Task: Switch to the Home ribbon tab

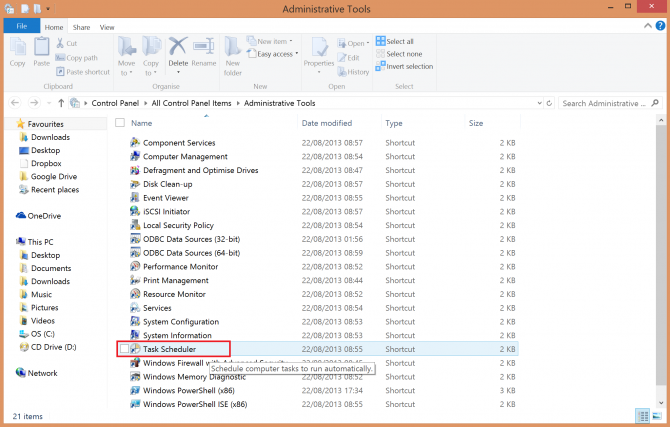Action: pos(54,27)
